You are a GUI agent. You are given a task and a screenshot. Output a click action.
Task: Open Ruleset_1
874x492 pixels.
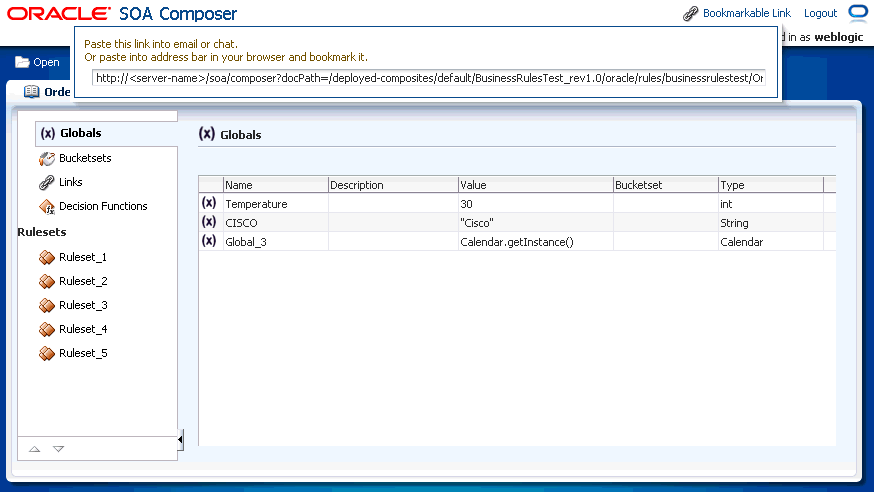(x=82, y=257)
